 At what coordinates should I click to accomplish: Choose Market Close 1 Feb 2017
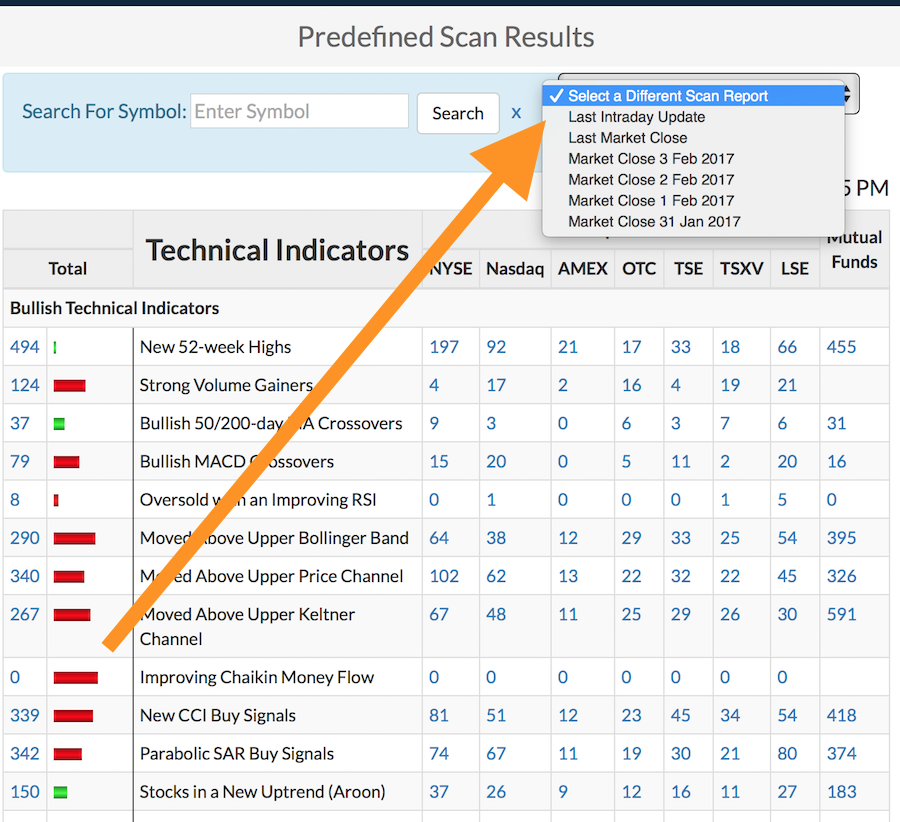click(x=651, y=201)
